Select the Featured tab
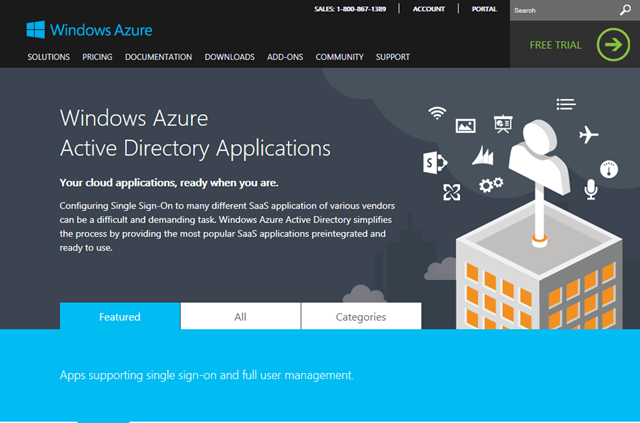Screen dimensions: 640x423 tap(120, 316)
